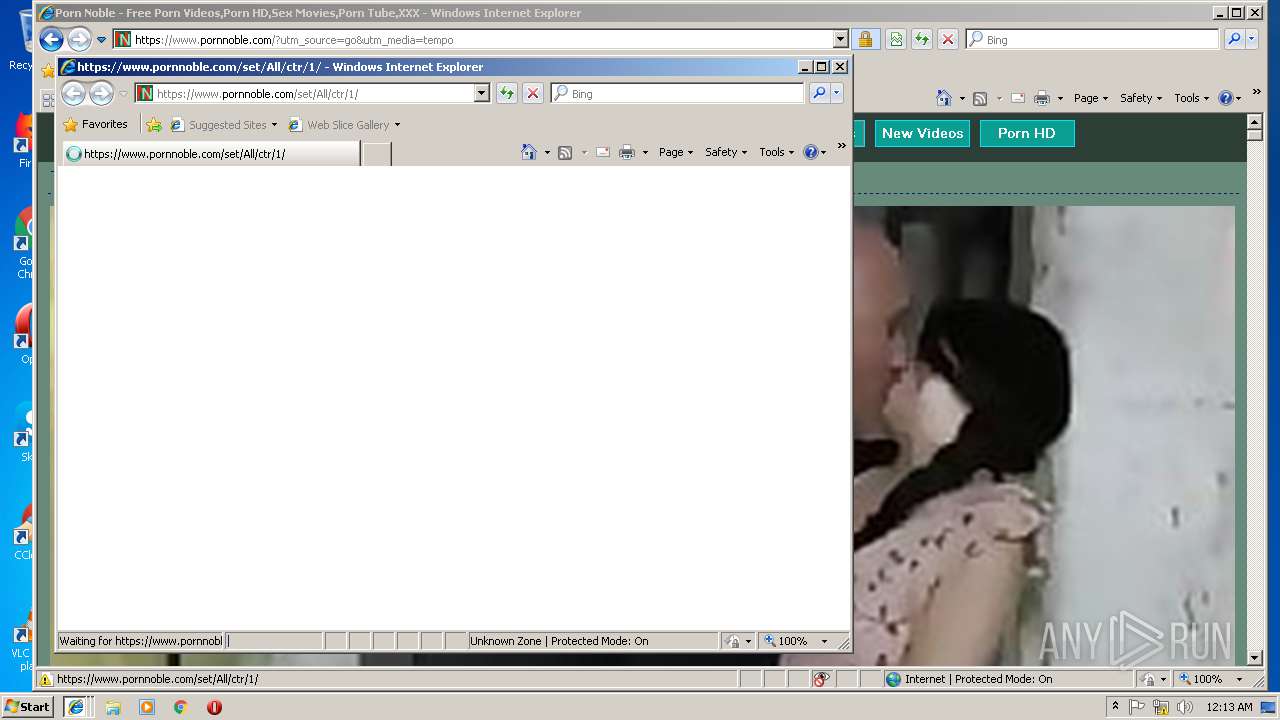
Task: Open a new tab in front window
Action: 376,154
